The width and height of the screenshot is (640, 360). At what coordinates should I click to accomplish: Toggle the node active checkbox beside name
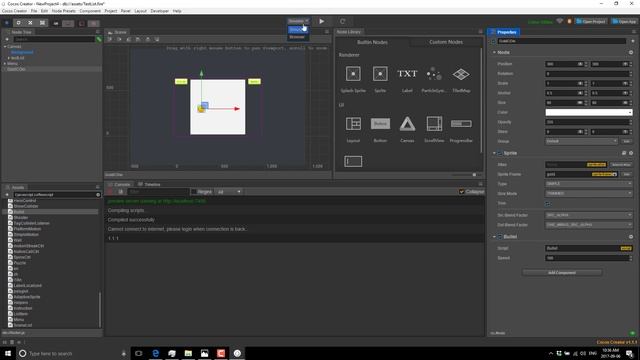[493, 41]
